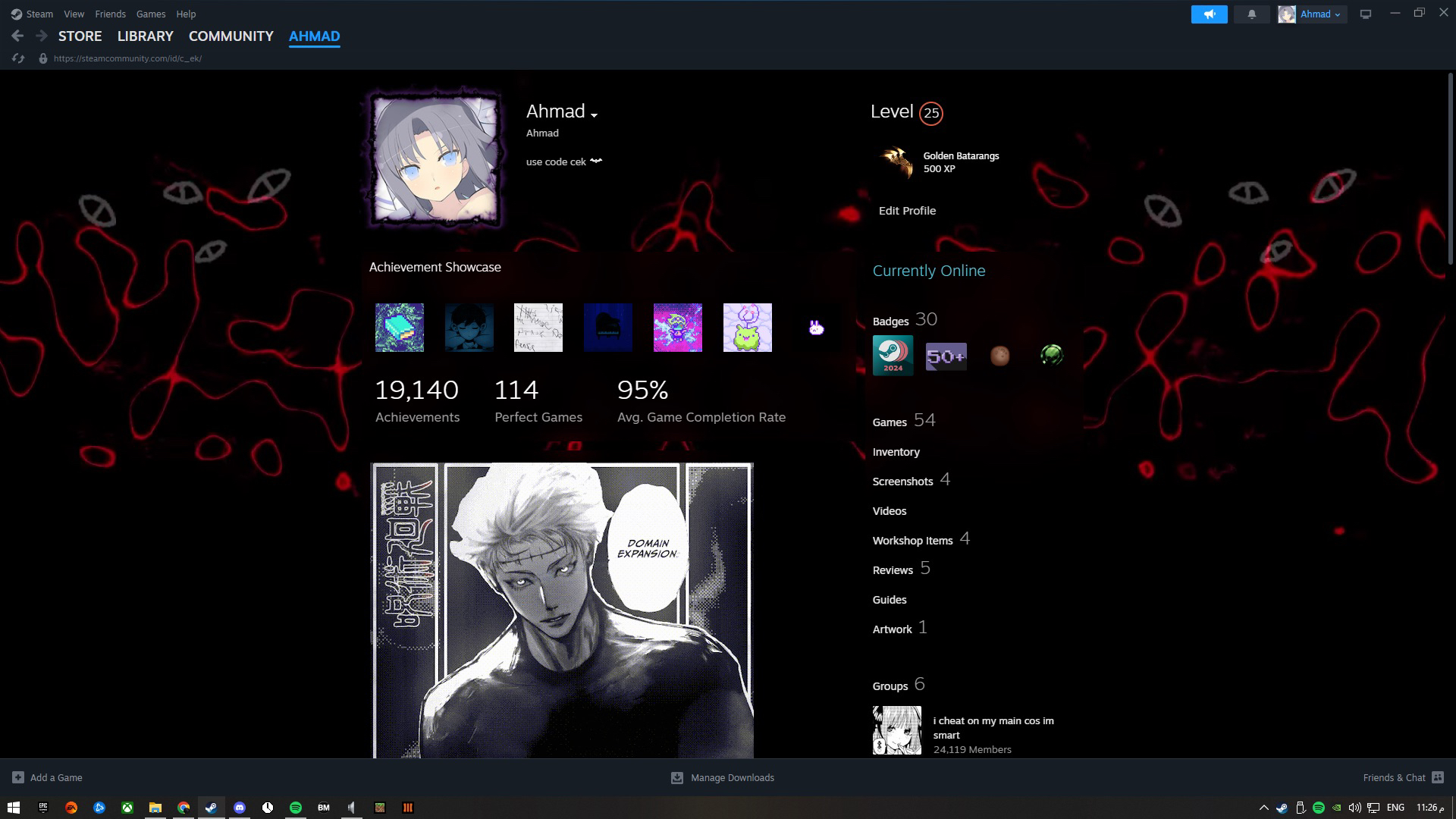
Task: Open the Badges 30 link
Action: coord(905,320)
